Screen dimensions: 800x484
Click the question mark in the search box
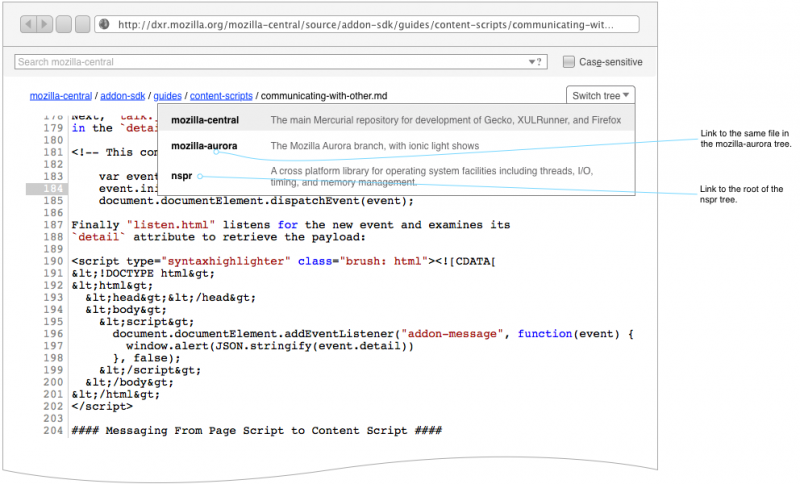[x=539, y=62]
